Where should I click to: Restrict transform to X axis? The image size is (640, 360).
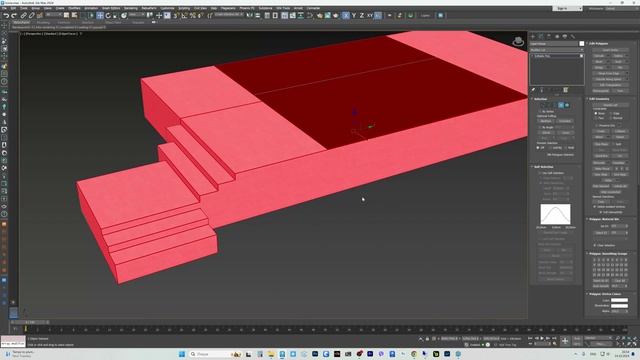point(346,16)
